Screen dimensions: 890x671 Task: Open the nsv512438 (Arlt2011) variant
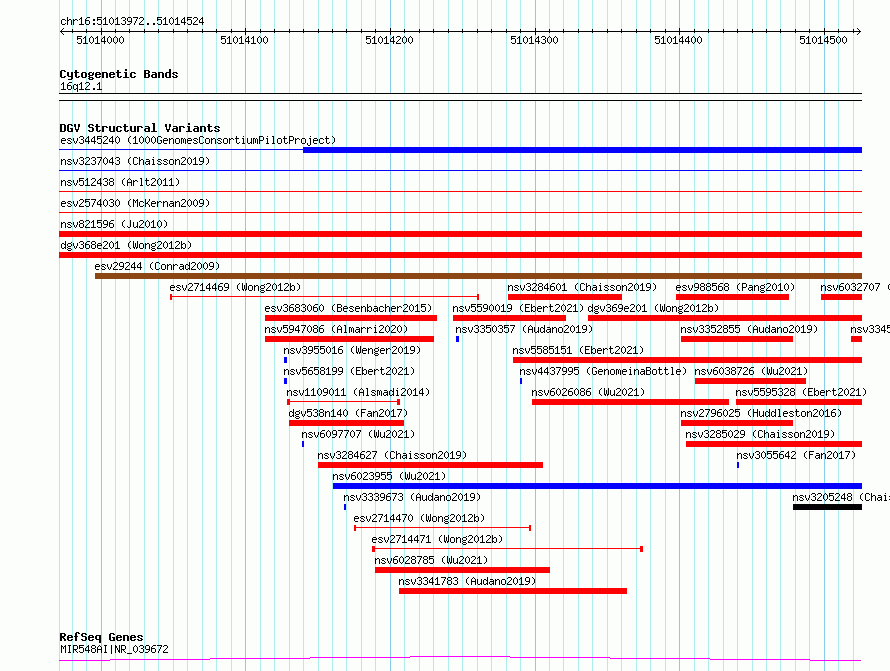pos(120,182)
